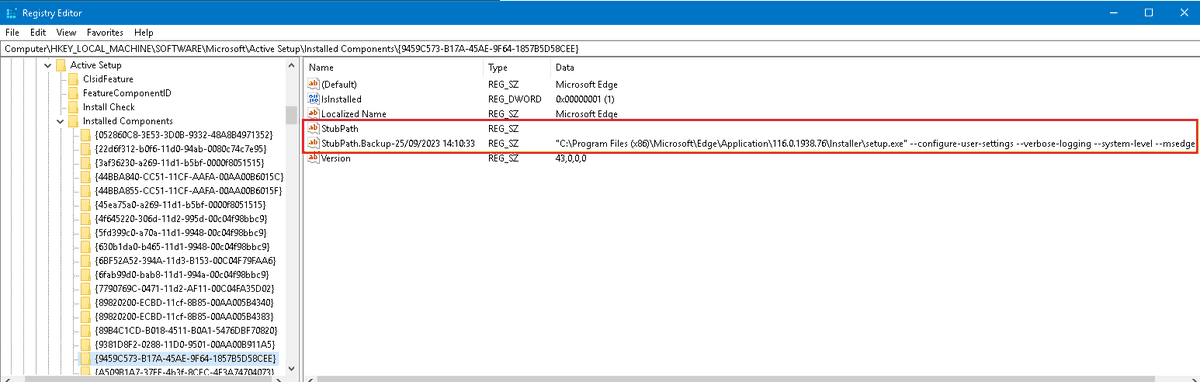This screenshot has width=1200, height=382.
Task: Select the Install Check folder icon
Action: tap(73, 107)
